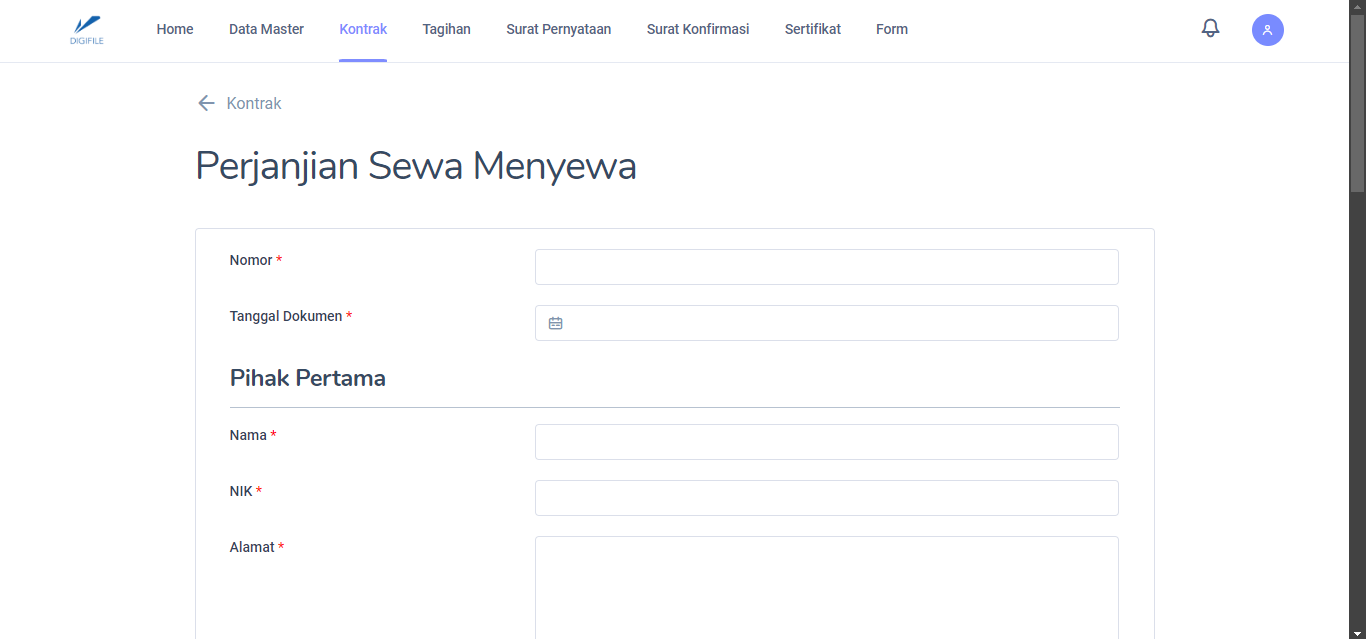Open the Surat Konfirmasi menu
This screenshot has height=639, width=1366.
pyautogui.click(x=698, y=29)
